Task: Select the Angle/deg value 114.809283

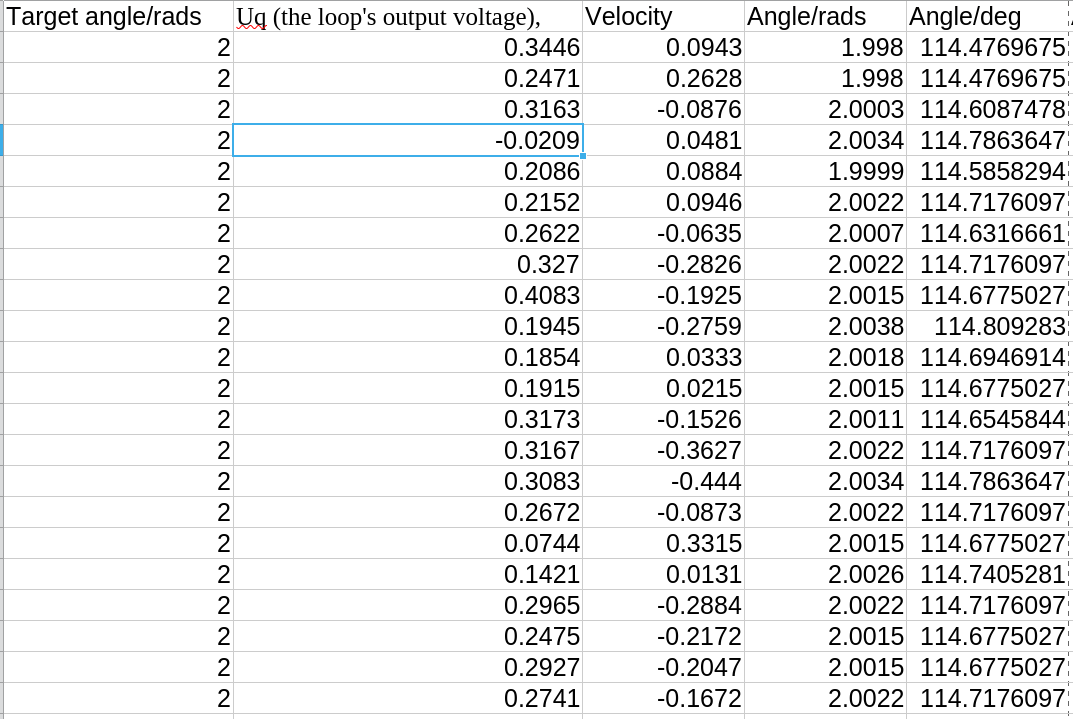Action: tap(987, 326)
